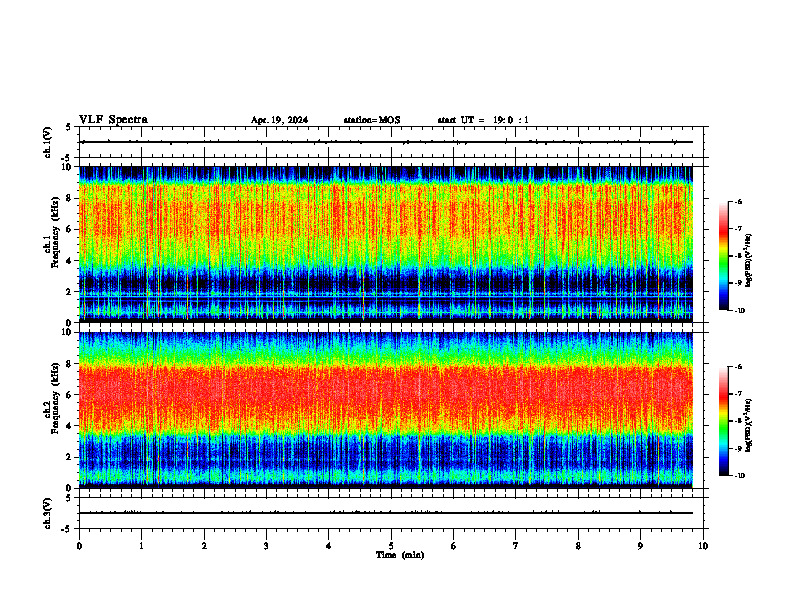Click the "3" tick on the Time axis
792x612 pixels.
tap(267, 546)
